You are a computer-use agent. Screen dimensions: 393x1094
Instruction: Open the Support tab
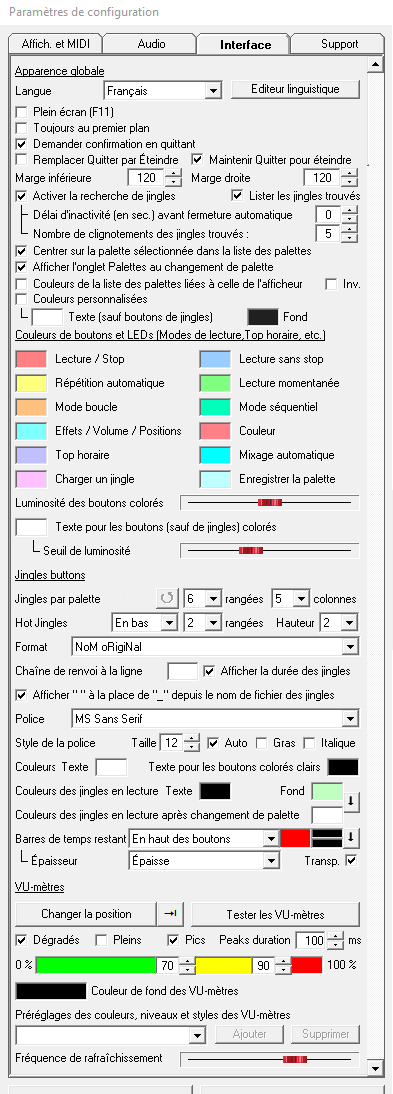pos(340,44)
